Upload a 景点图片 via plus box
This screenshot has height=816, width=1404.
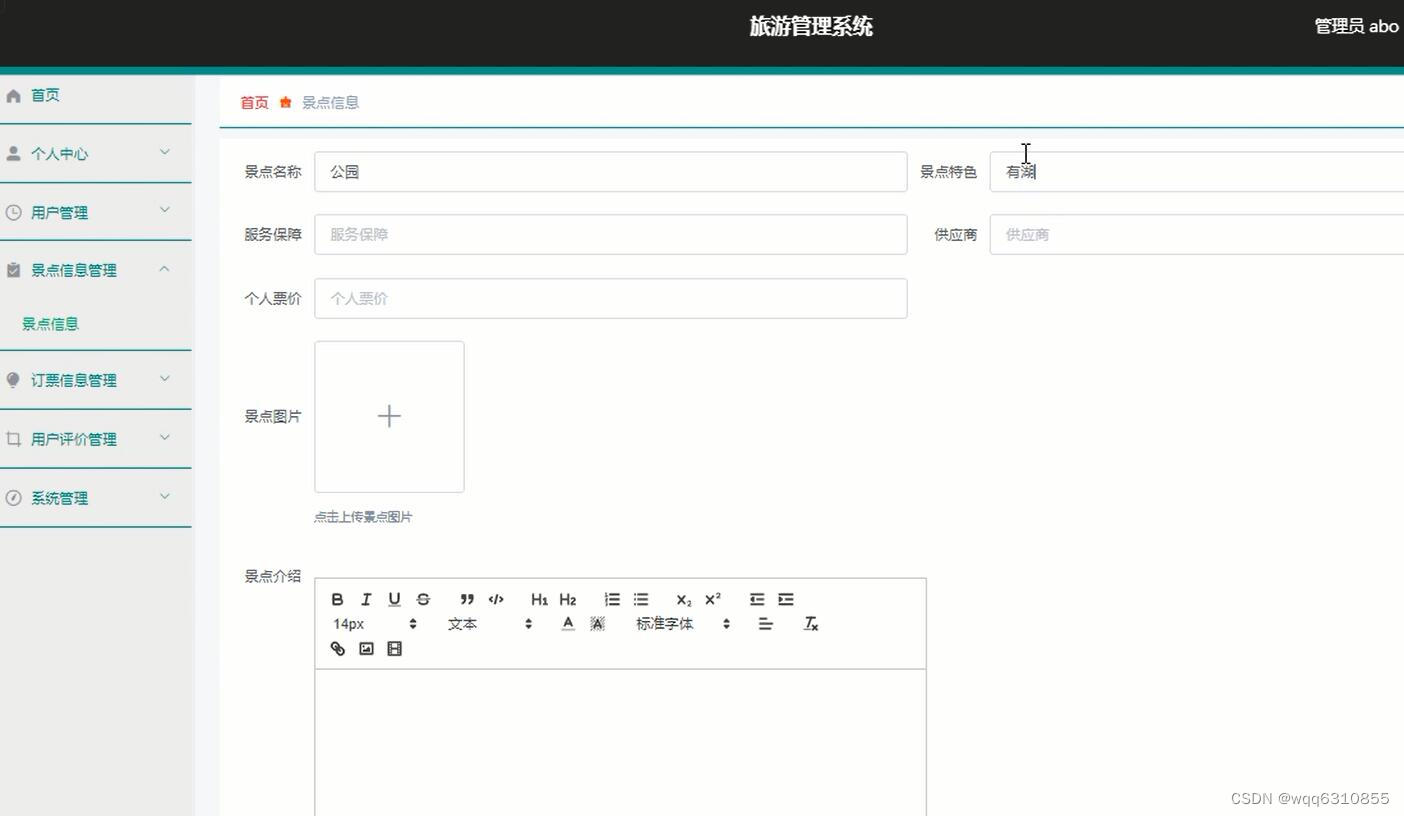click(x=389, y=416)
